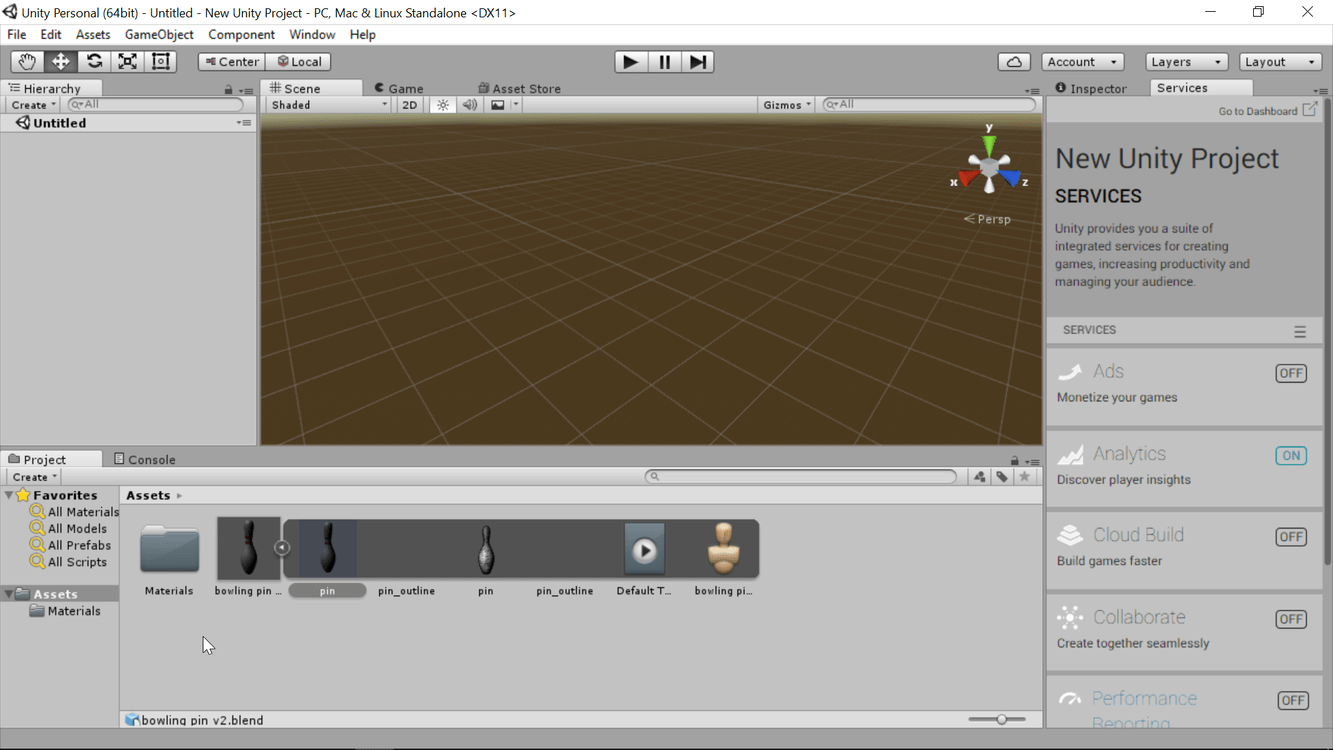
Task: Click the Hierarchy search field
Action: pos(156,105)
